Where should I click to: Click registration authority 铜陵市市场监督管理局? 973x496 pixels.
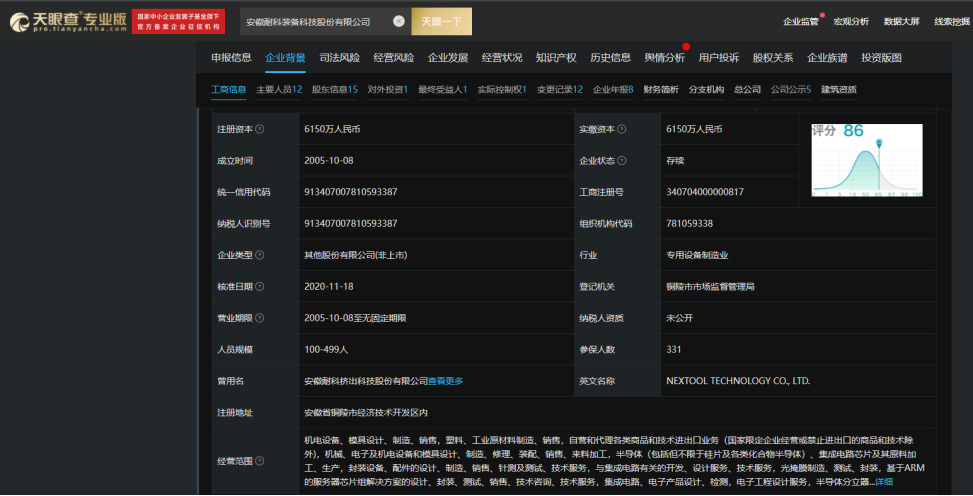click(x=711, y=287)
